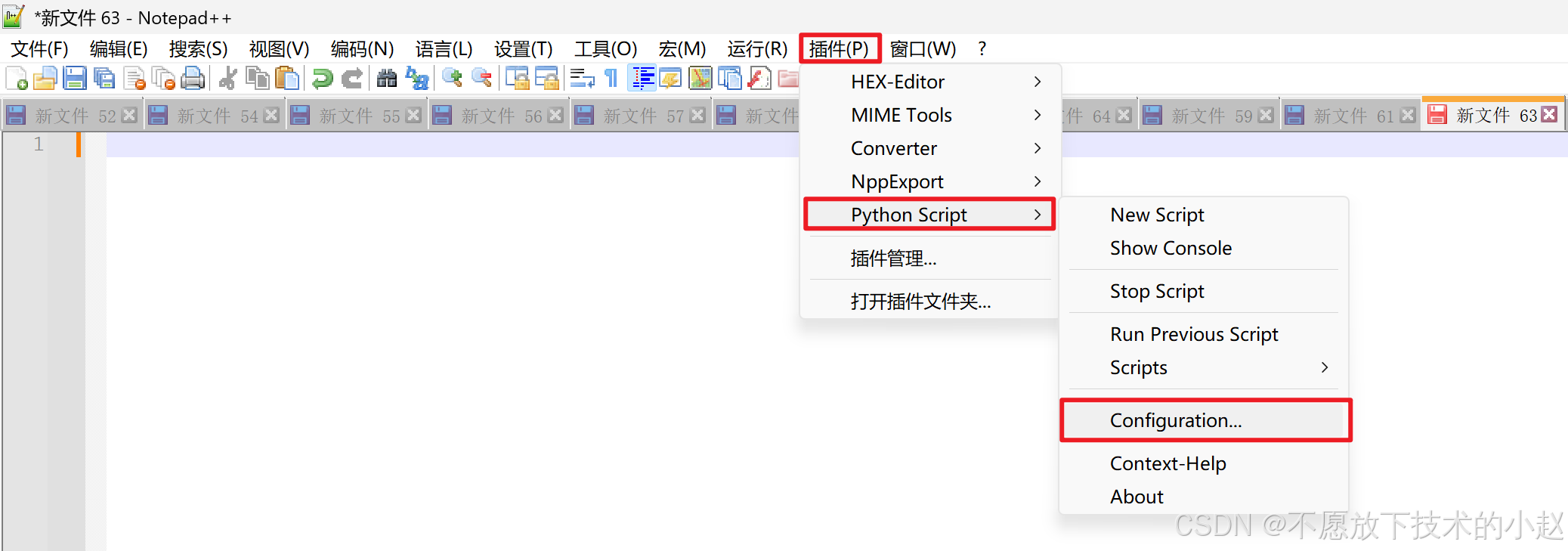Open the Document Map icon

tap(700, 79)
